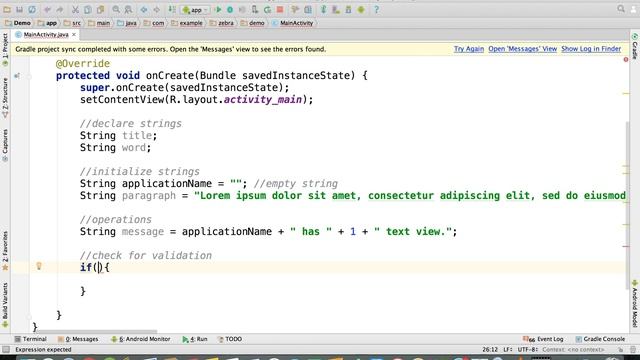Screen dimensions: 640x360
Task: Click the 26:12 cursor position indicator
Action: pos(490,350)
